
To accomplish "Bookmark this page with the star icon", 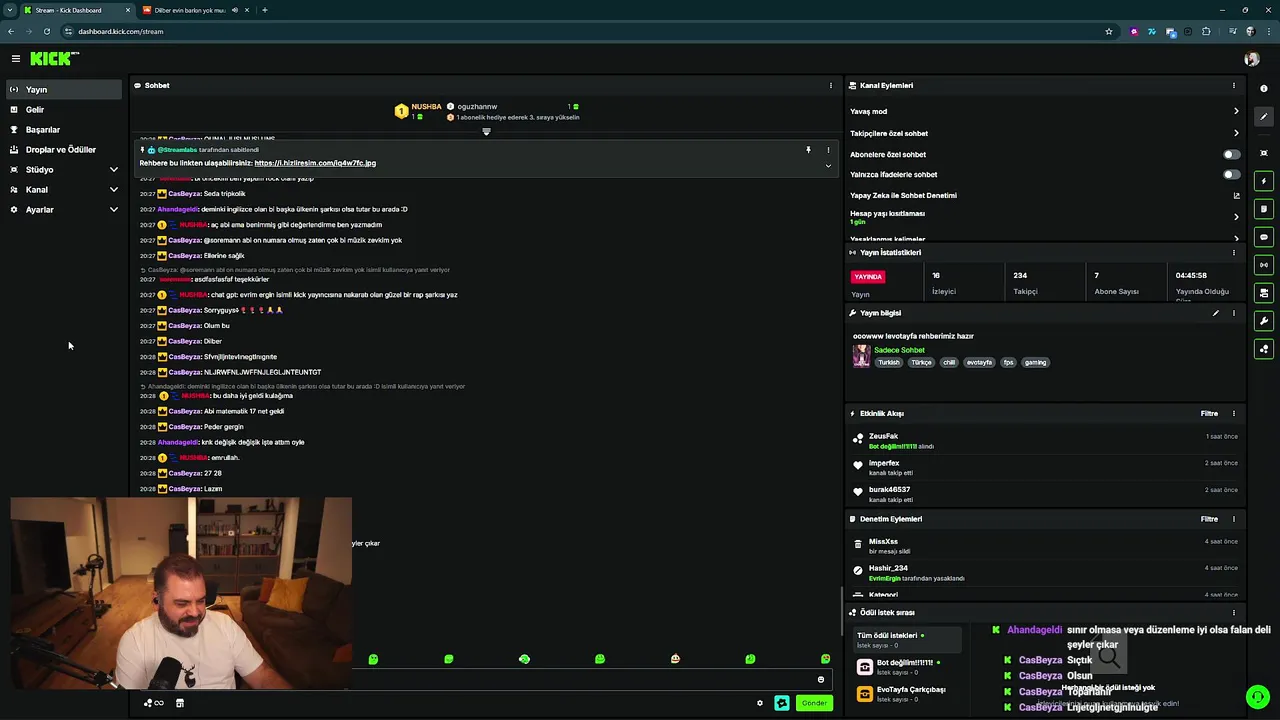I will (1109, 31).
